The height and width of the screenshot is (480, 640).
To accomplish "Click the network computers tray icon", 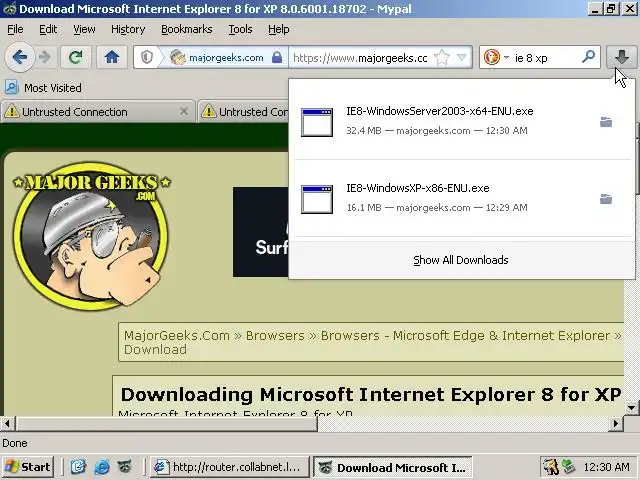I will pos(569,467).
